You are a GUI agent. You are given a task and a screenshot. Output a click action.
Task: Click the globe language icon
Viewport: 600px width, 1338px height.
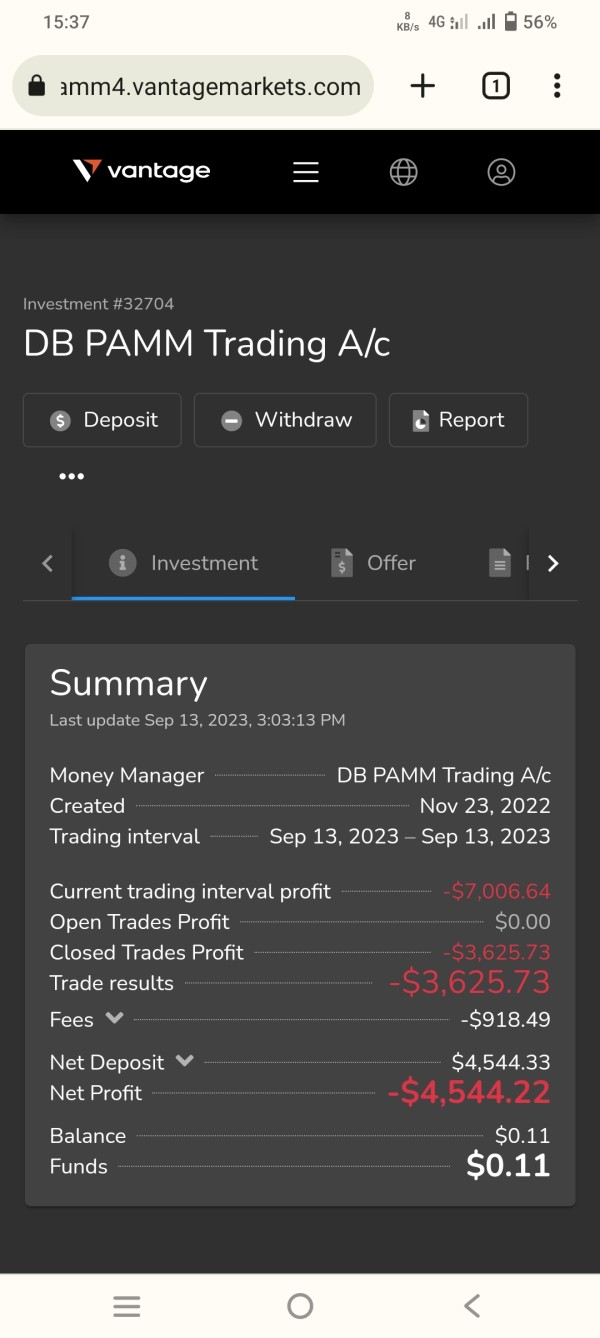[403, 172]
